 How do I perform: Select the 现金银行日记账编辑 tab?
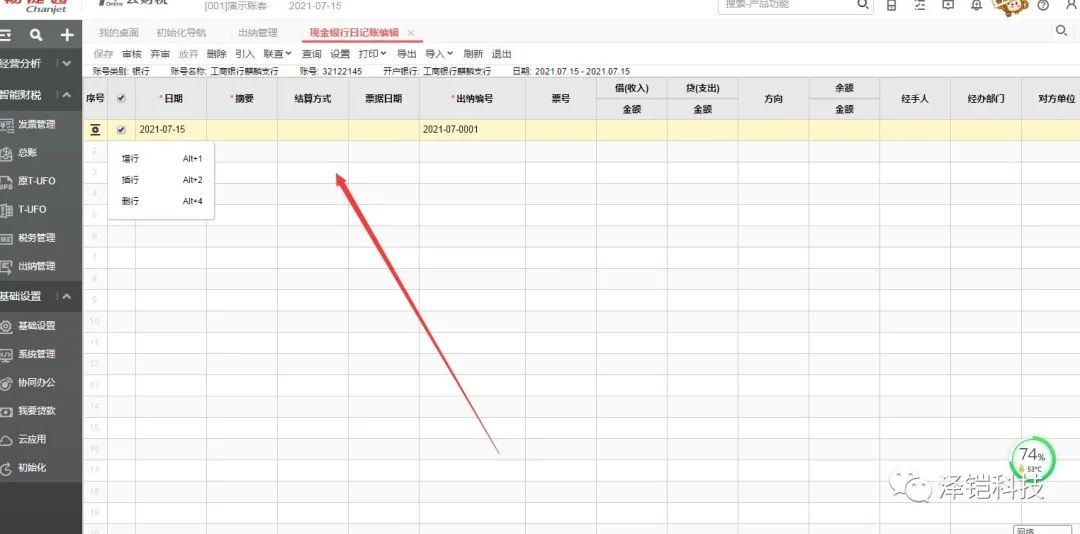click(353, 32)
